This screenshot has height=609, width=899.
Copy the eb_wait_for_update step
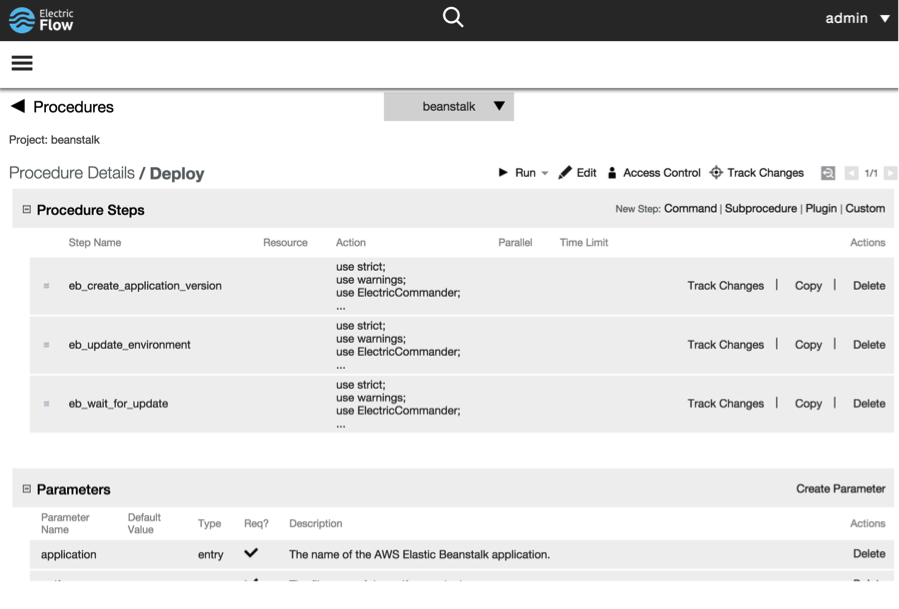point(808,404)
